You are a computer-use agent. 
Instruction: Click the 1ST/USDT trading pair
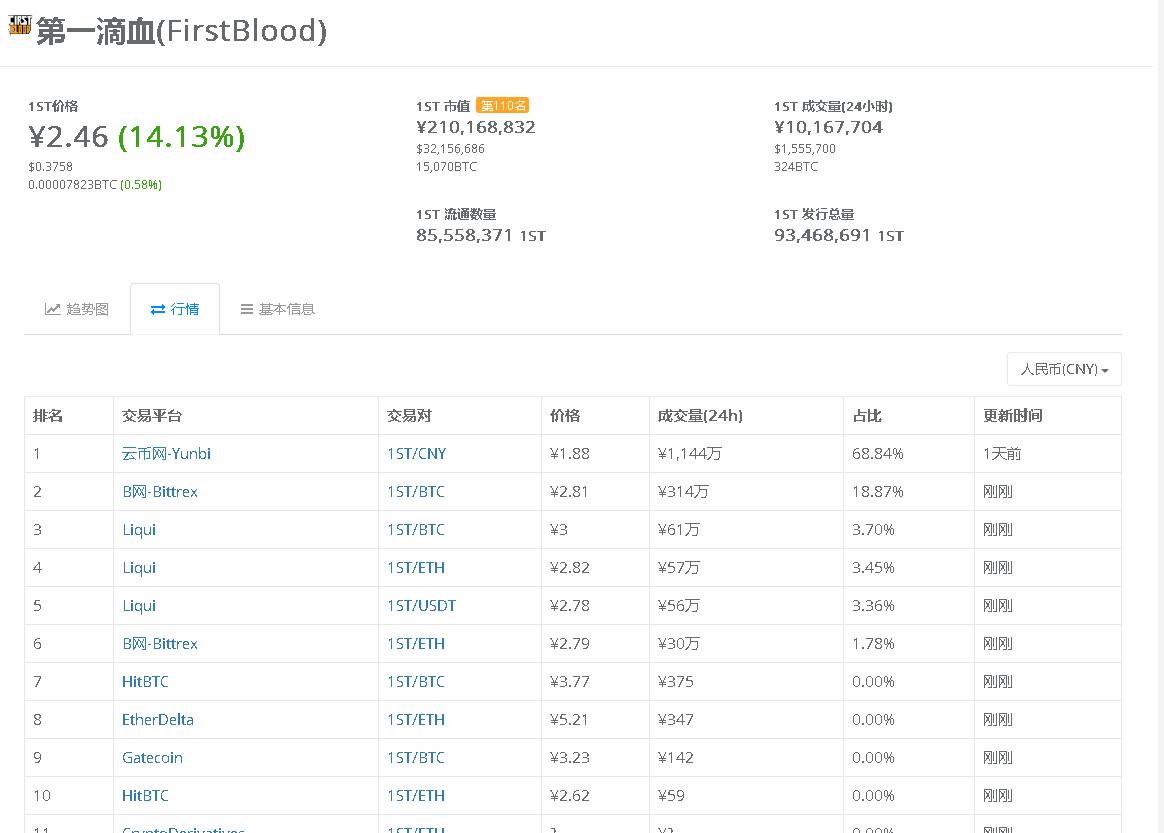tap(421, 605)
